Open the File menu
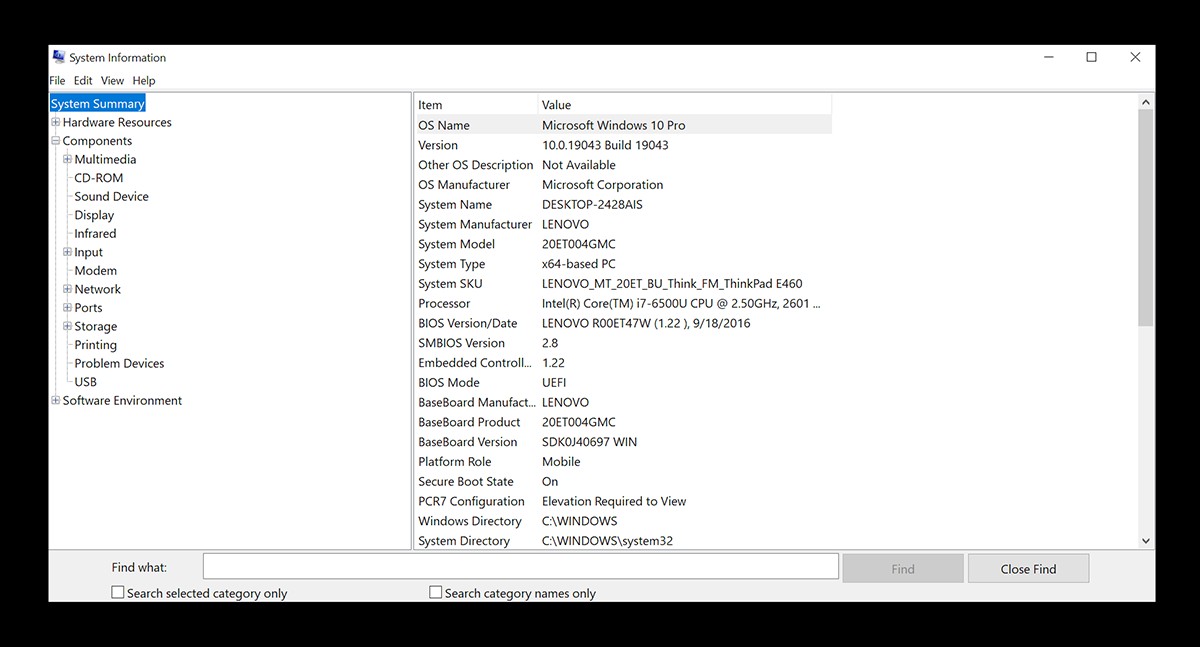Image resolution: width=1200 pixels, height=647 pixels. point(57,80)
